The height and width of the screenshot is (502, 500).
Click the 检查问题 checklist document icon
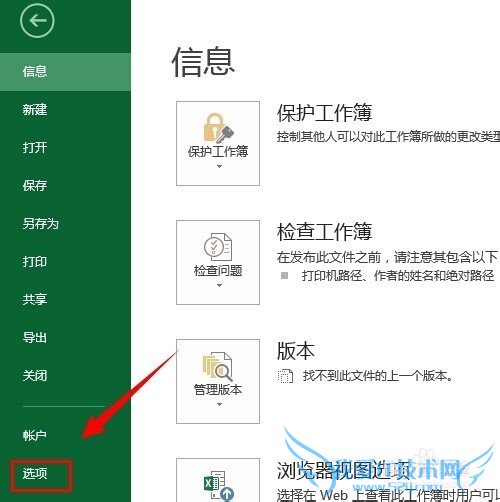tap(218, 247)
